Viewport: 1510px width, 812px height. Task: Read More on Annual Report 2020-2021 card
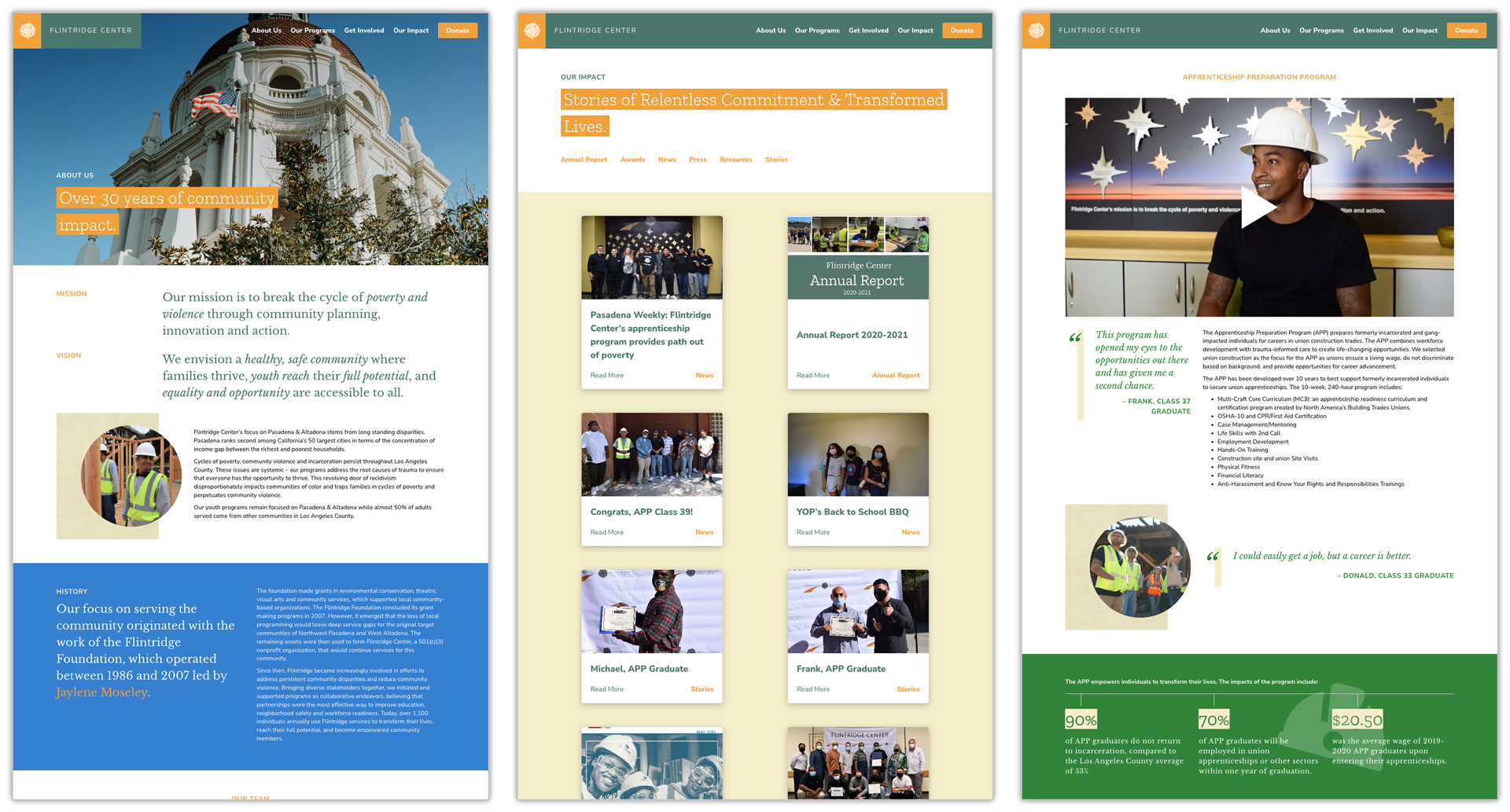[813, 376]
